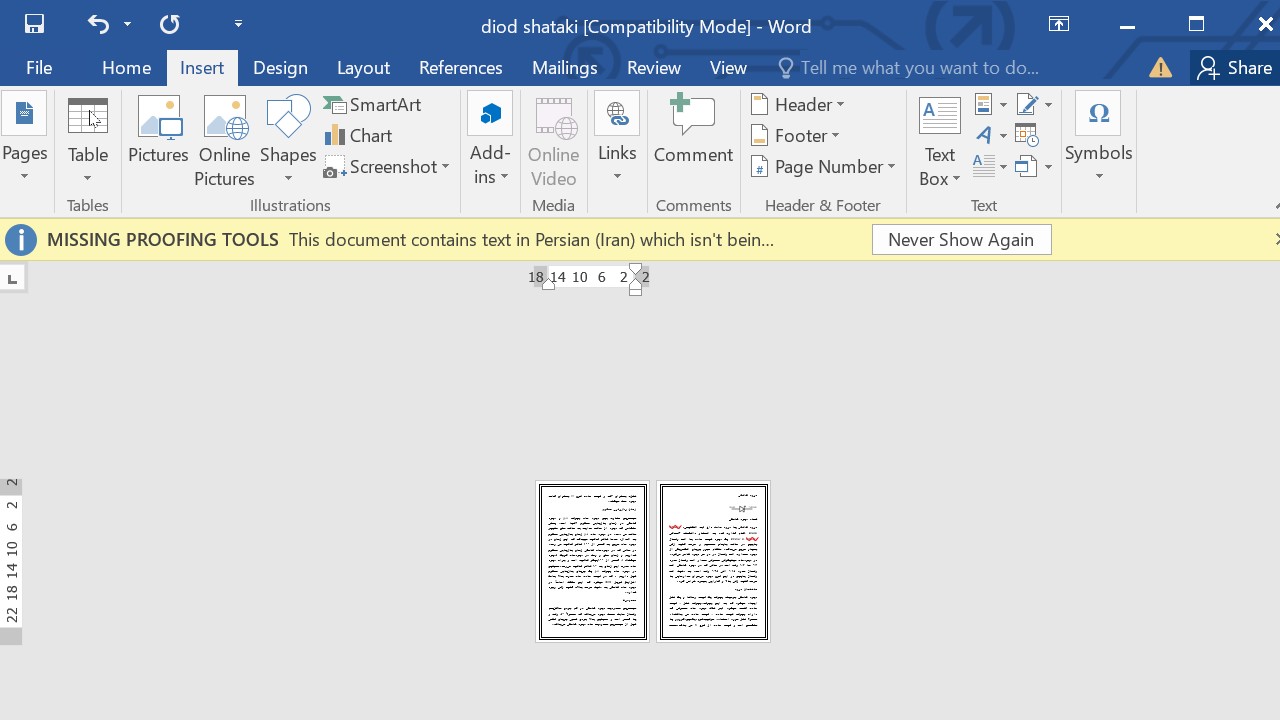Click the first page thumbnail on the left
This screenshot has width=1280, height=720.
[593, 561]
